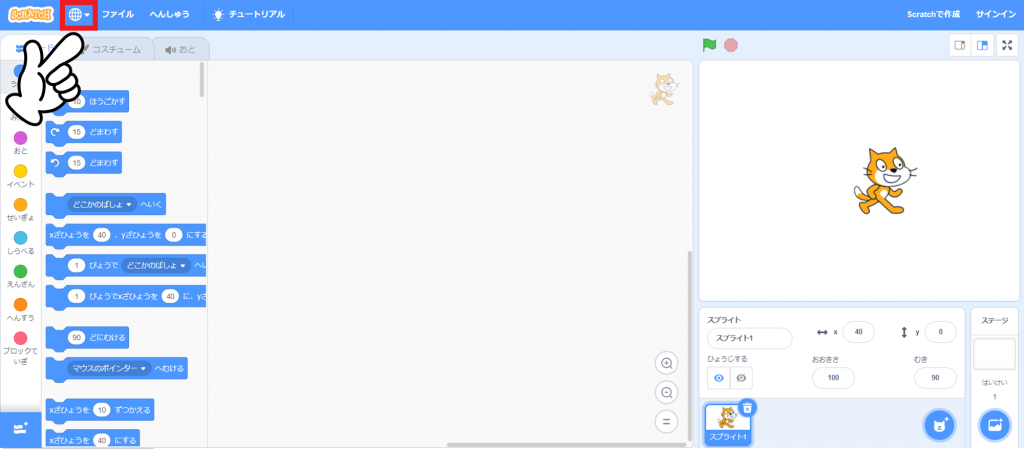Image resolution: width=1024 pixels, height=449 pixels.
Task: Click the cat sprite on stage
Action: (x=884, y=181)
